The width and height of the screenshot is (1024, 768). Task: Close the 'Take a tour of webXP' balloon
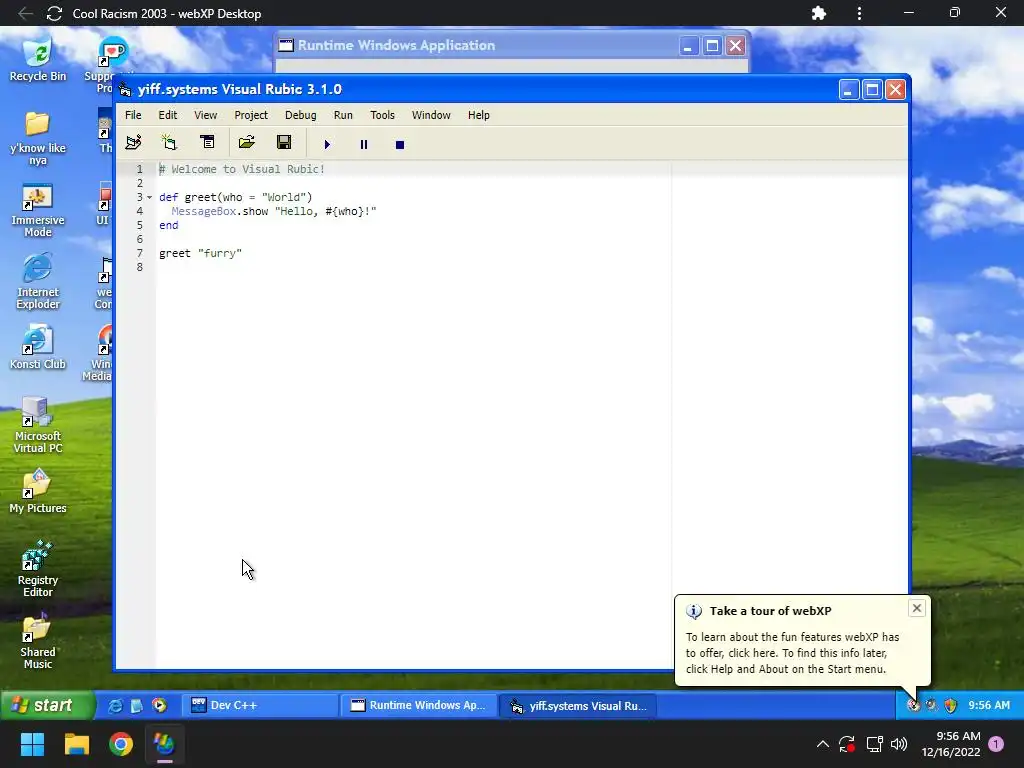tap(917, 608)
